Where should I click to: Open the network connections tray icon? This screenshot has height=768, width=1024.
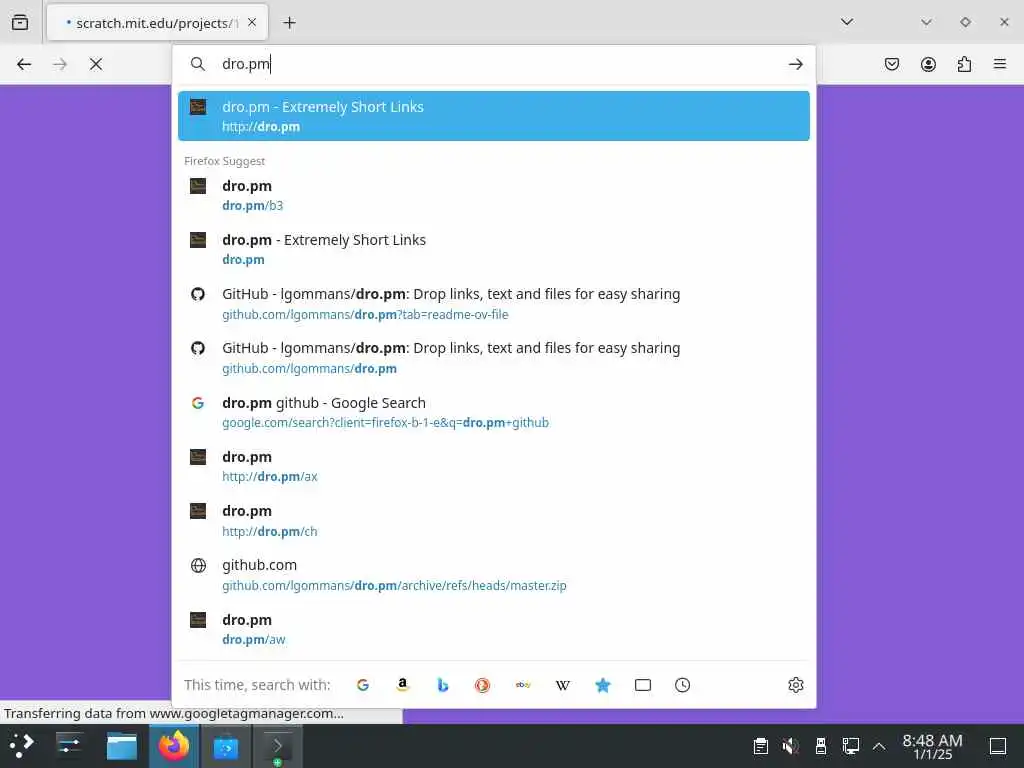(850, 746)
